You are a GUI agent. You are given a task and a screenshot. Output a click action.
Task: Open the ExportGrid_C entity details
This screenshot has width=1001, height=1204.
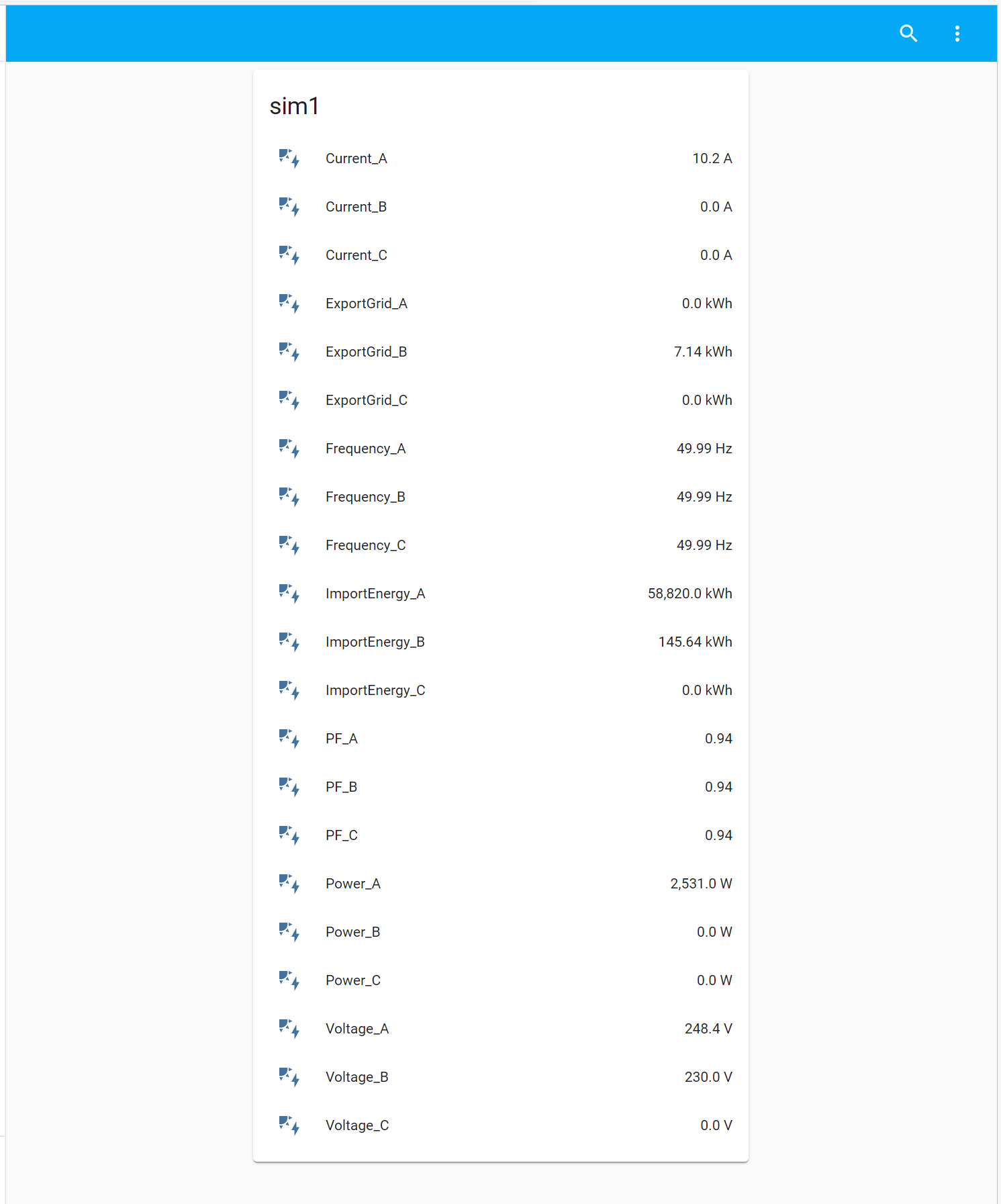click(366, 400)
